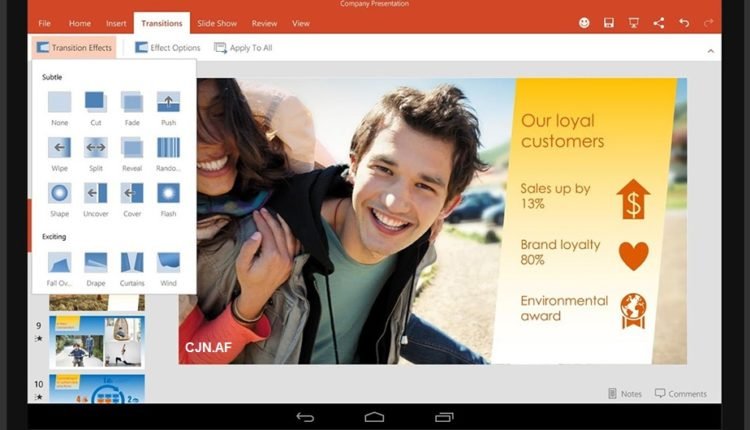Open the Comments pane
Screen dimensions: 750x430
coord(680,393)
